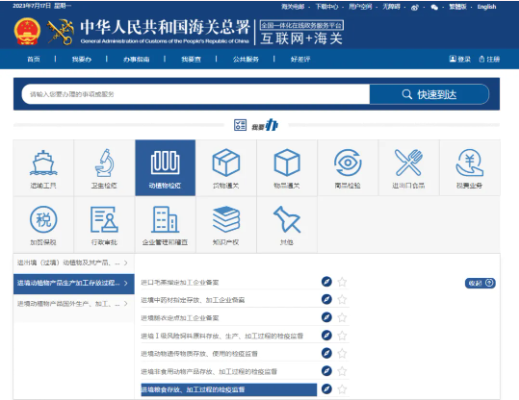Expand the first left sidebar subcategory with chevron
This screenshot has height=400, width=519.
tap(74, 263)
